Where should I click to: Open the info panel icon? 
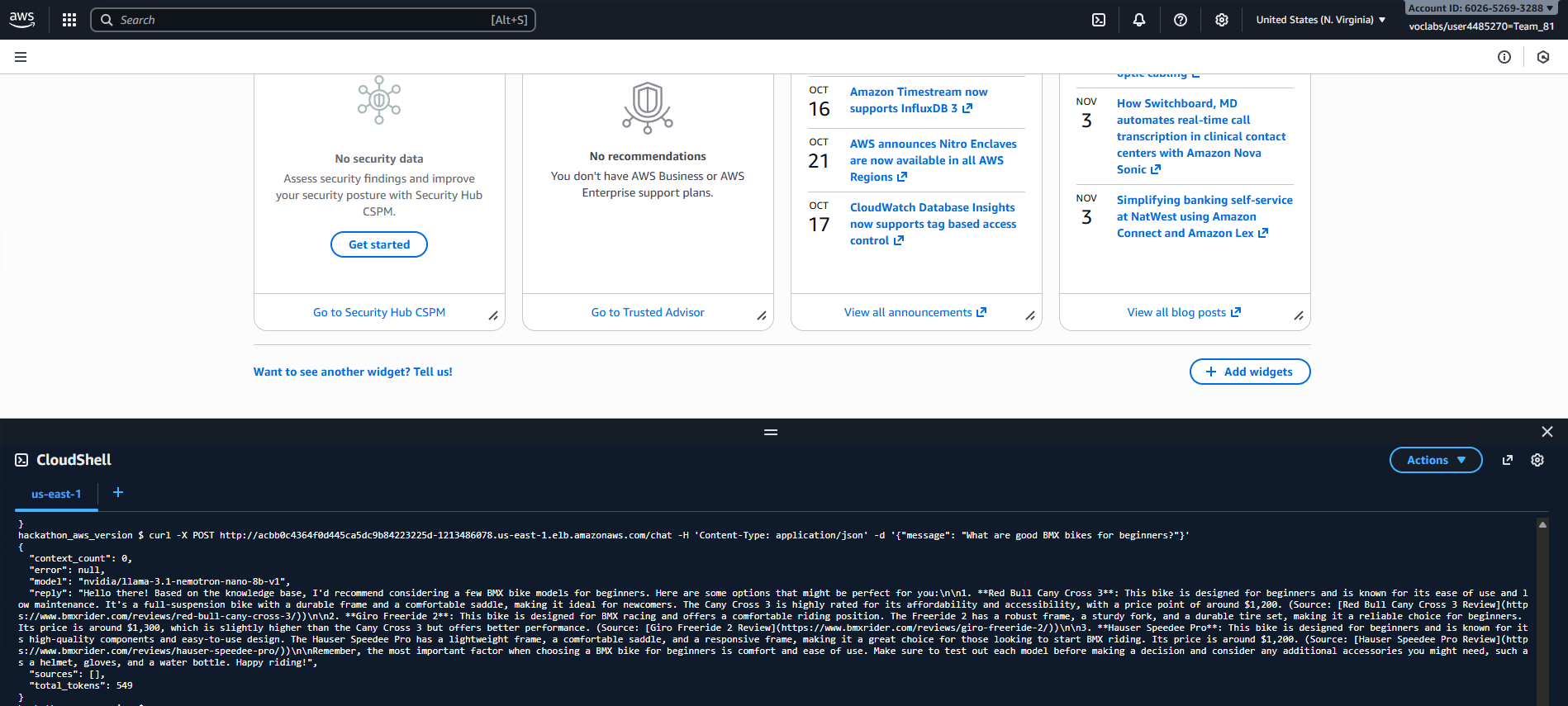pyautogui.click(x=1504, y=57)
